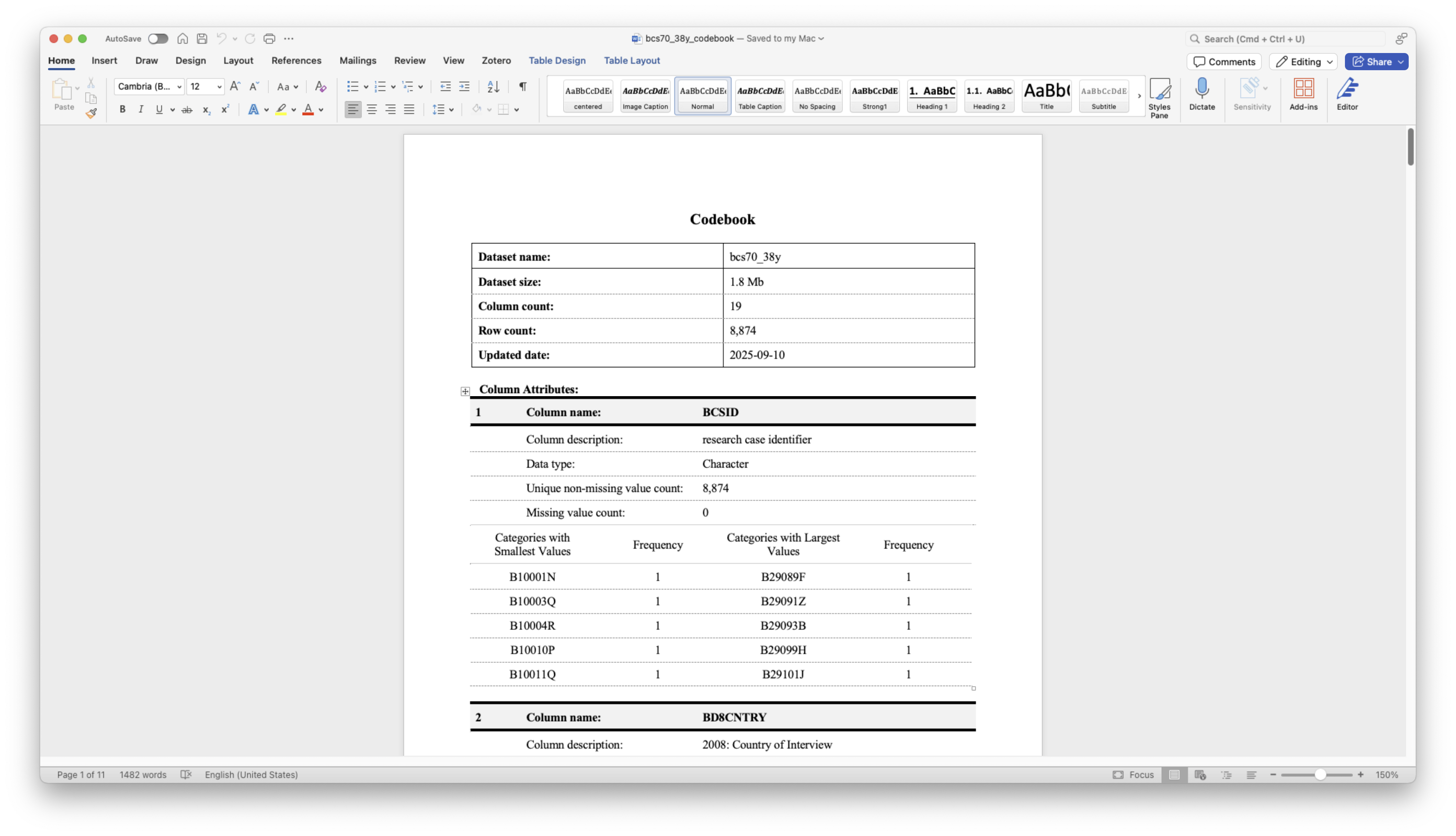Click the Print icon in title bar
1456x836 pixels.
coord(269,38)
